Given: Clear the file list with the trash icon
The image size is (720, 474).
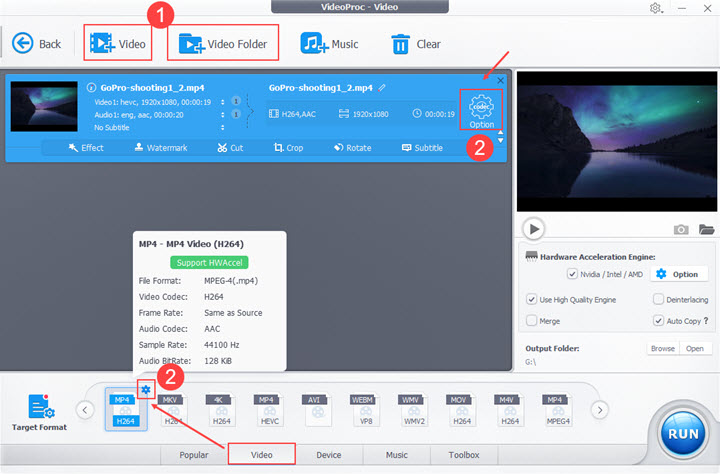Looking at the screenshot, I should tap(416, 44).
